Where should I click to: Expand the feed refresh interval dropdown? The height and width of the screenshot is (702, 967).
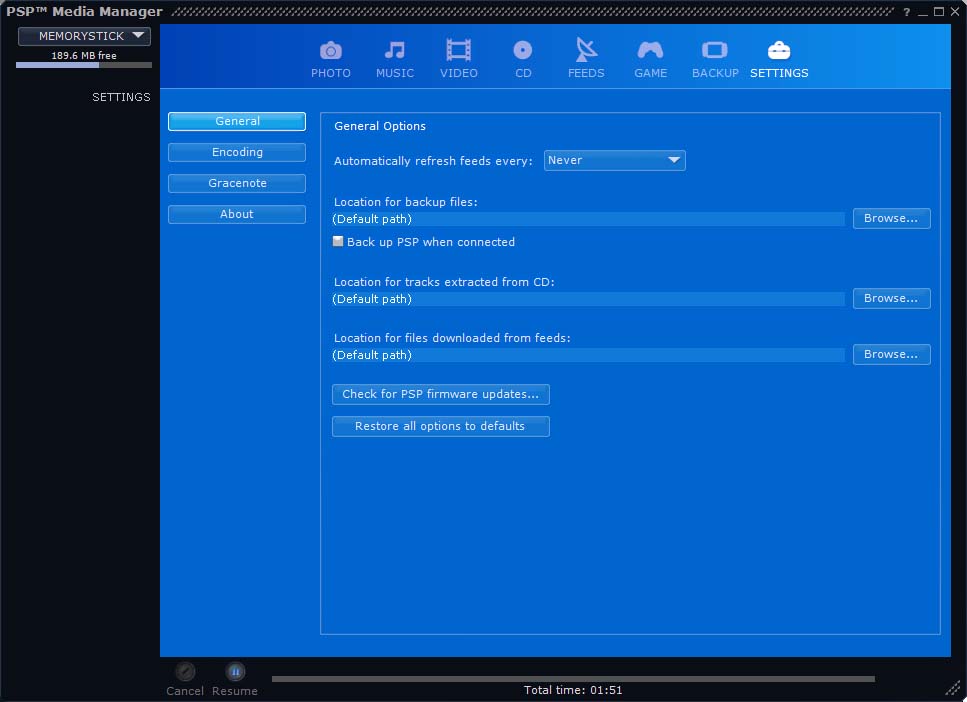click(x=614, y=160)
